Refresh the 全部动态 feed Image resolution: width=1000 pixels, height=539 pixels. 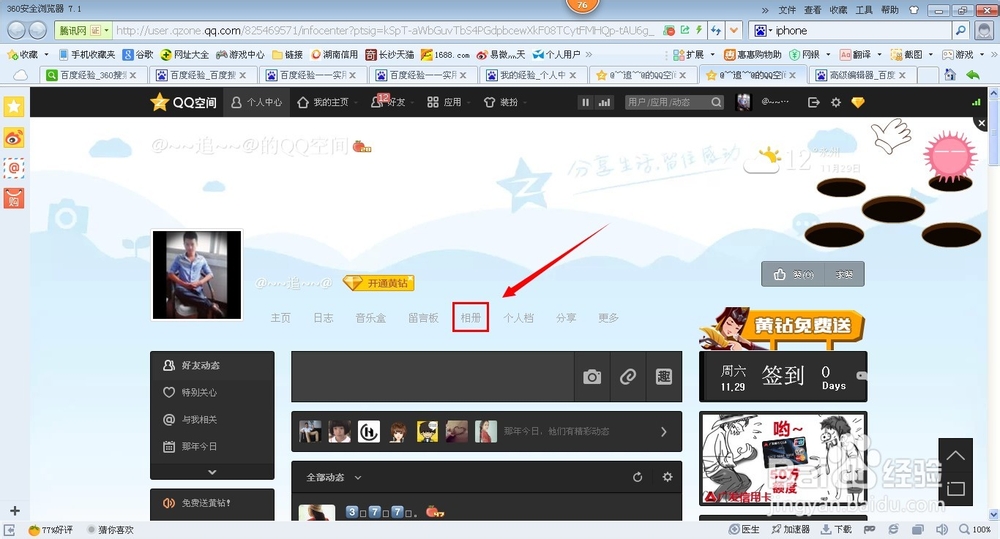637,477
